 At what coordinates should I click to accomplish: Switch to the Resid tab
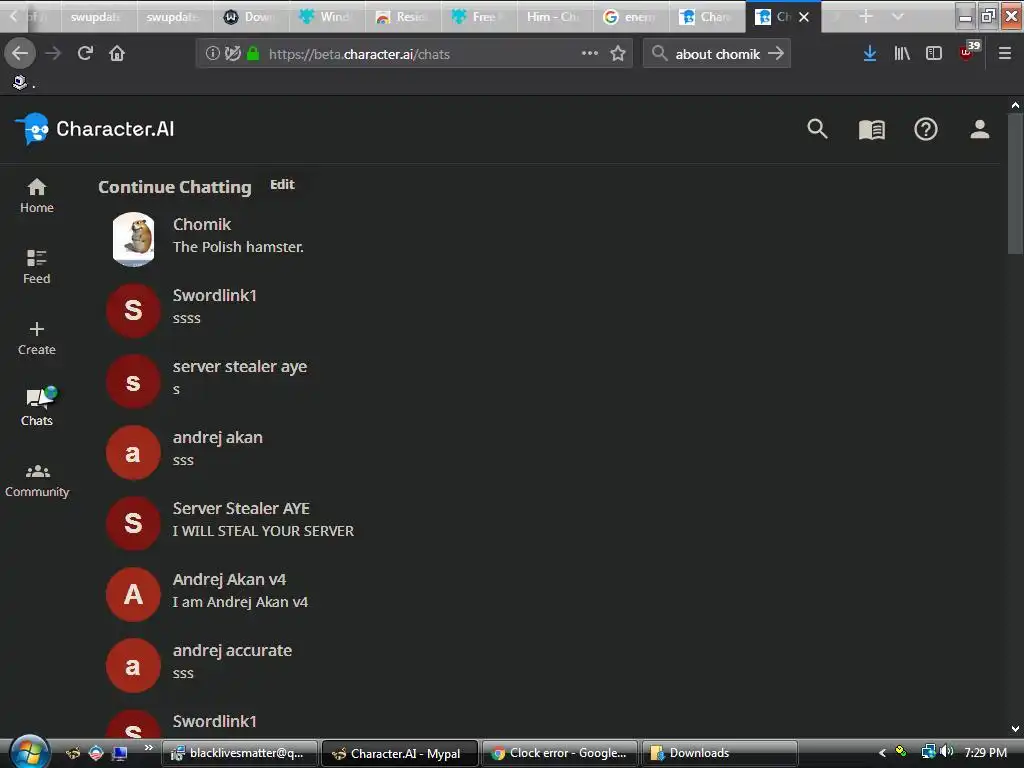coord(403,17)
